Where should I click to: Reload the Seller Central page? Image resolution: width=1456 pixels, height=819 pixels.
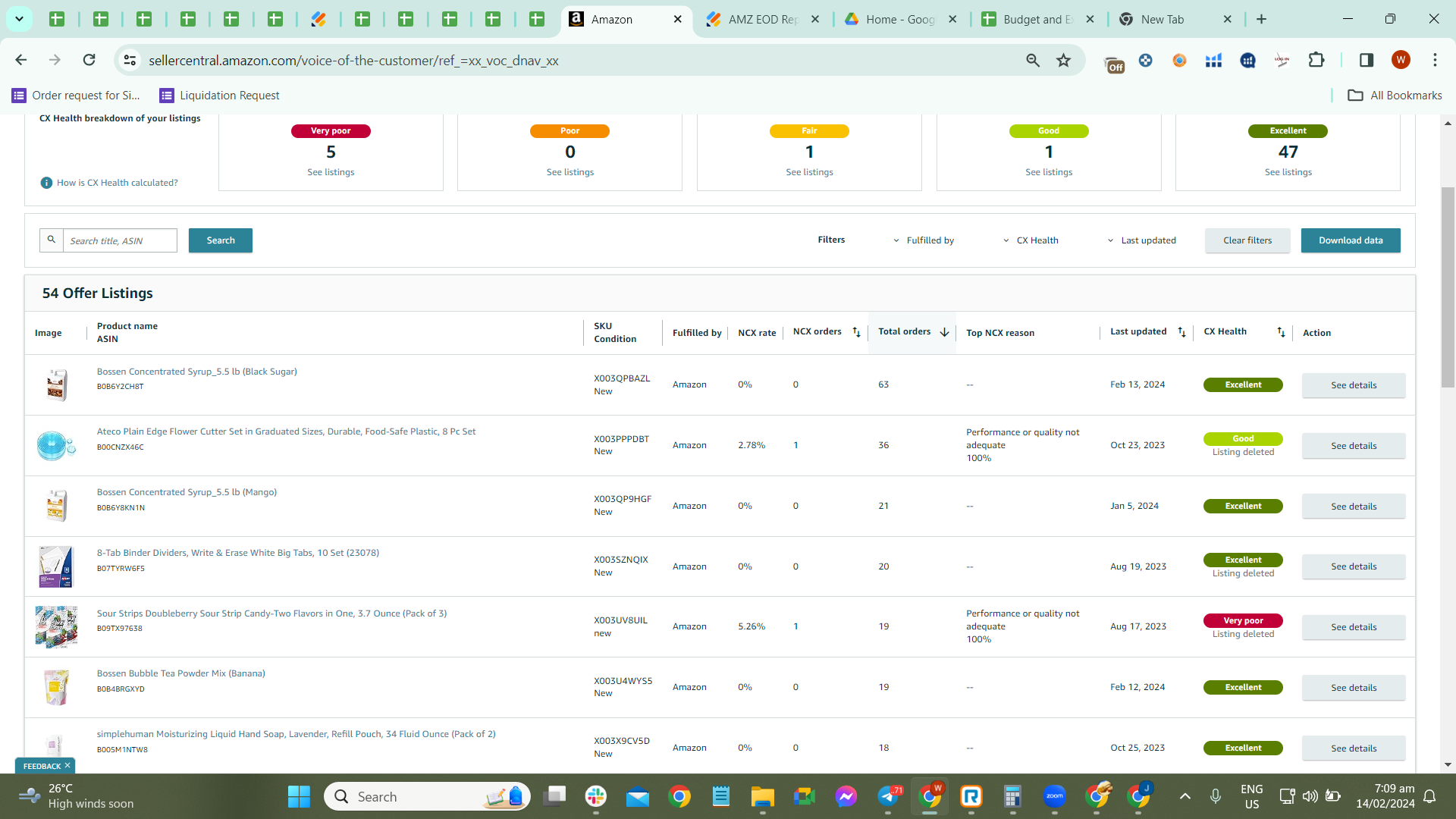[x=89, y=60]
